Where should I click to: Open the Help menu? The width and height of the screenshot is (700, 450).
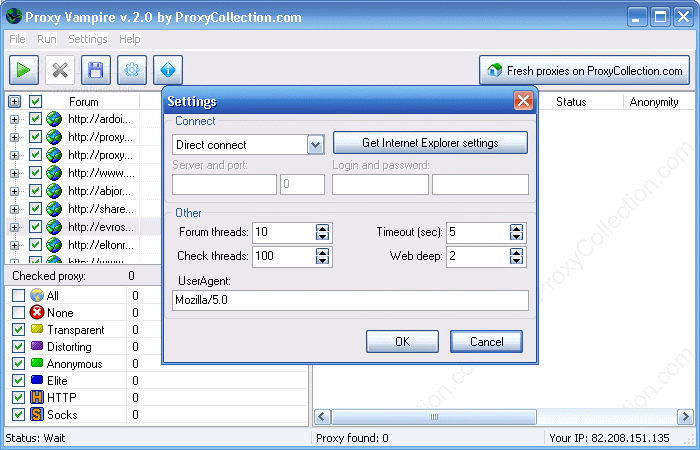tap(130, 39)
